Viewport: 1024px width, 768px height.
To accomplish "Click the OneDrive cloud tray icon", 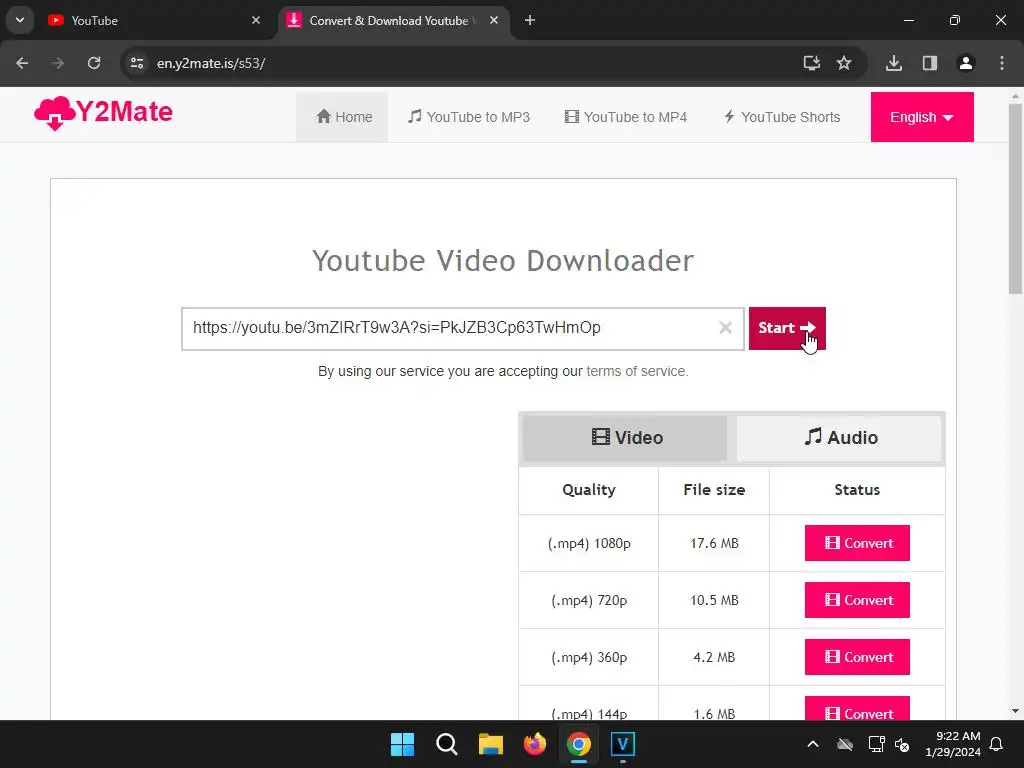I will [845, 744].
